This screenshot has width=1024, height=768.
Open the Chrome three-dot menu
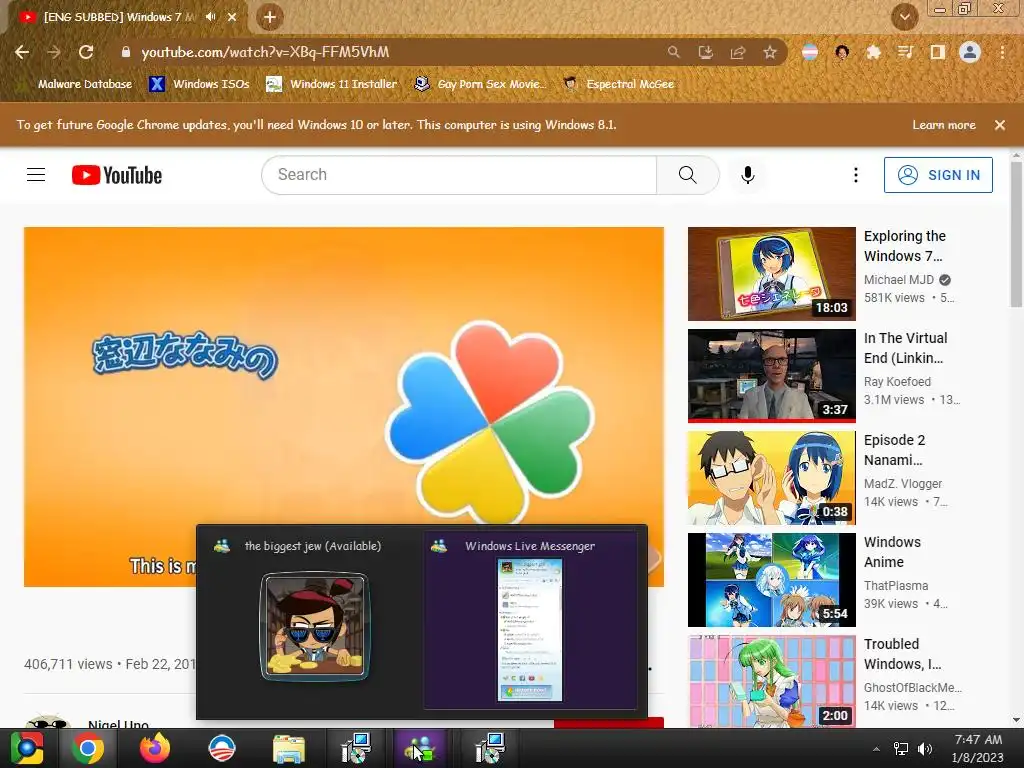1002,52
